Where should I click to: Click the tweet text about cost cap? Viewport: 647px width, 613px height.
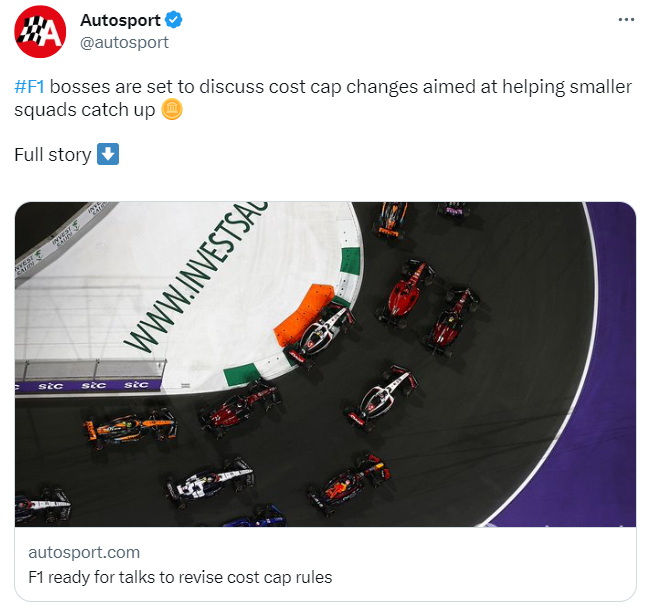pos(323,98)
